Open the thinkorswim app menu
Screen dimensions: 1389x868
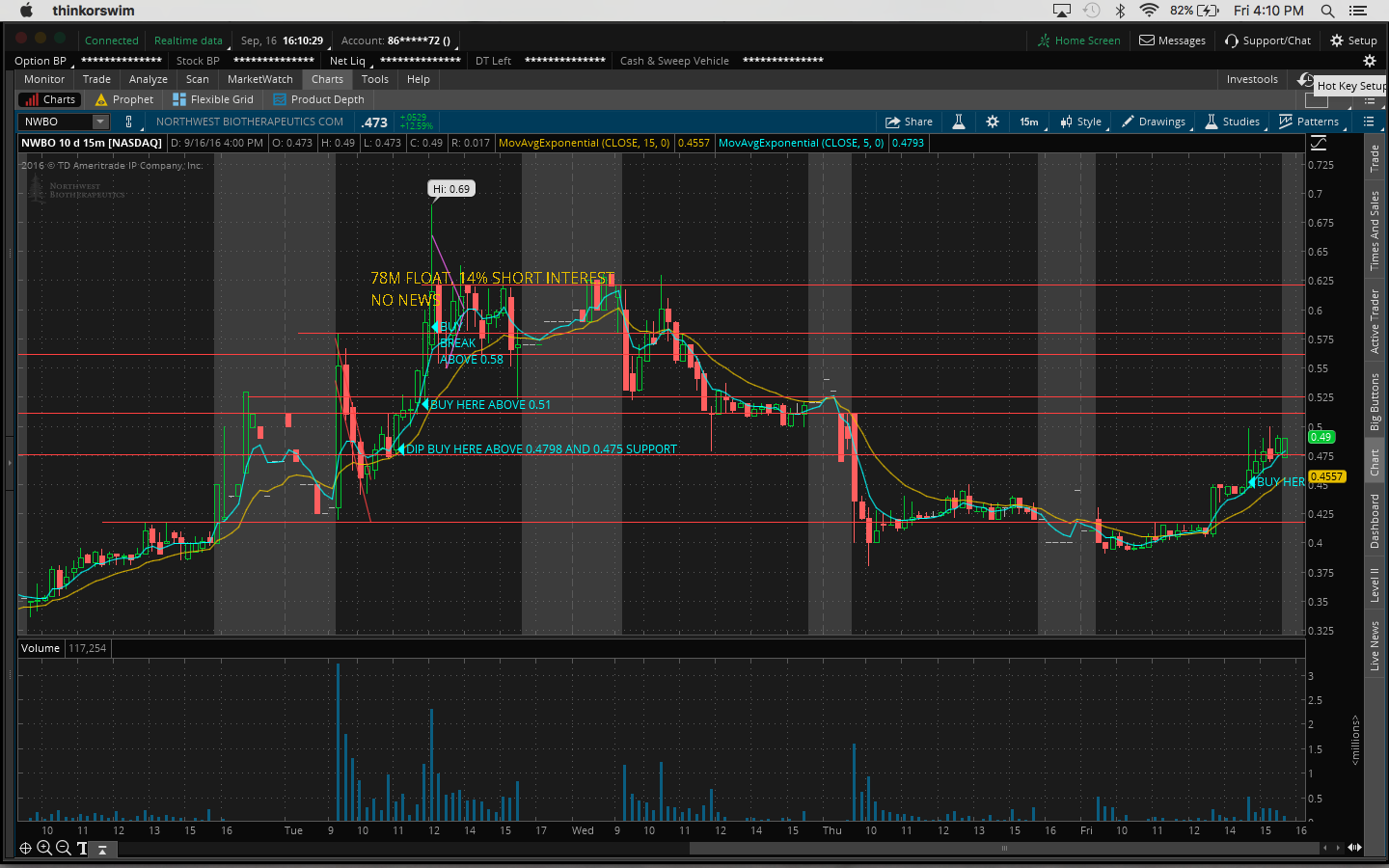pyautogui.click(x=94, y=11)
